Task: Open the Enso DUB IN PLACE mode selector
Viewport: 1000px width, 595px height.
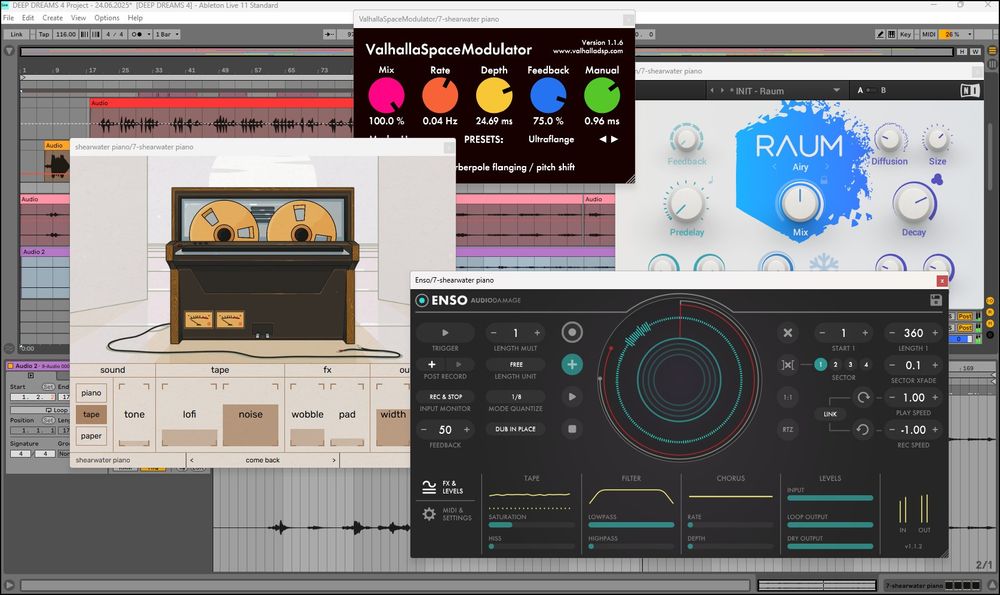Action: (x=515, y=429)
